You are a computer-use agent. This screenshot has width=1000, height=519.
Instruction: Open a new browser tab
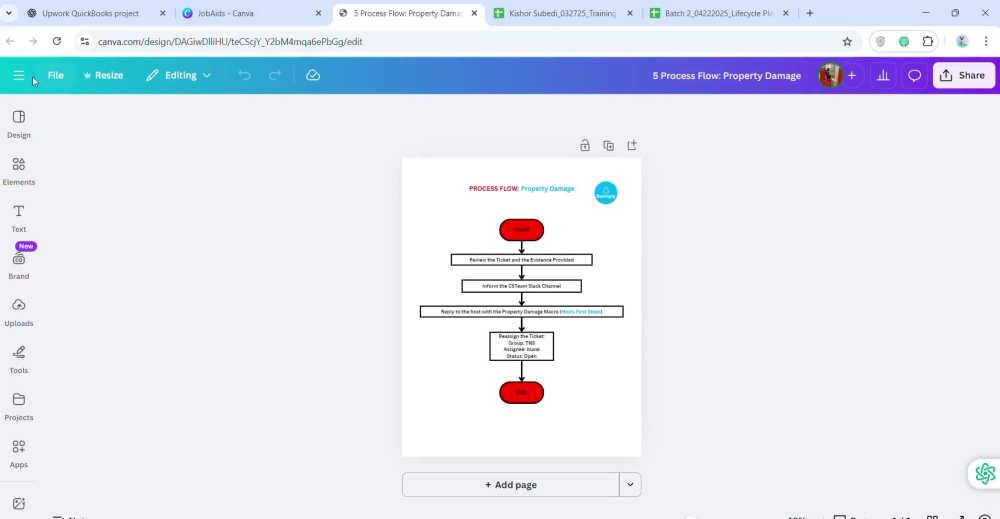click(x=810, y=13)
